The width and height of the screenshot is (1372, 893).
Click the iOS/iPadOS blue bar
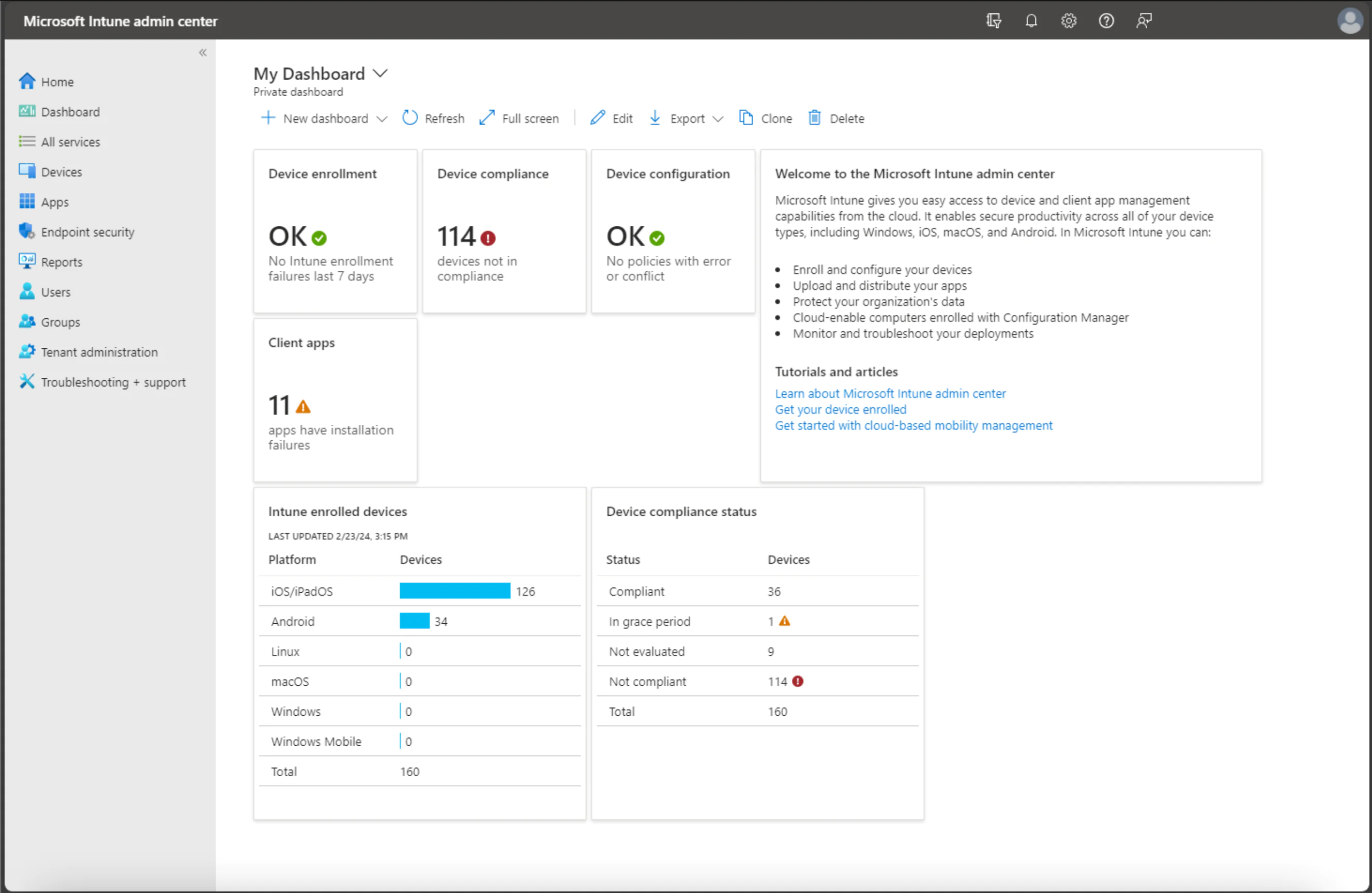click(x=455, y=591)
